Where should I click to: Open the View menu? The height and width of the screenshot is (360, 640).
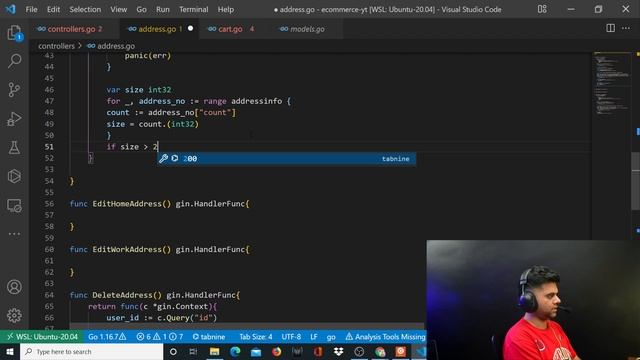coord(118,9)
